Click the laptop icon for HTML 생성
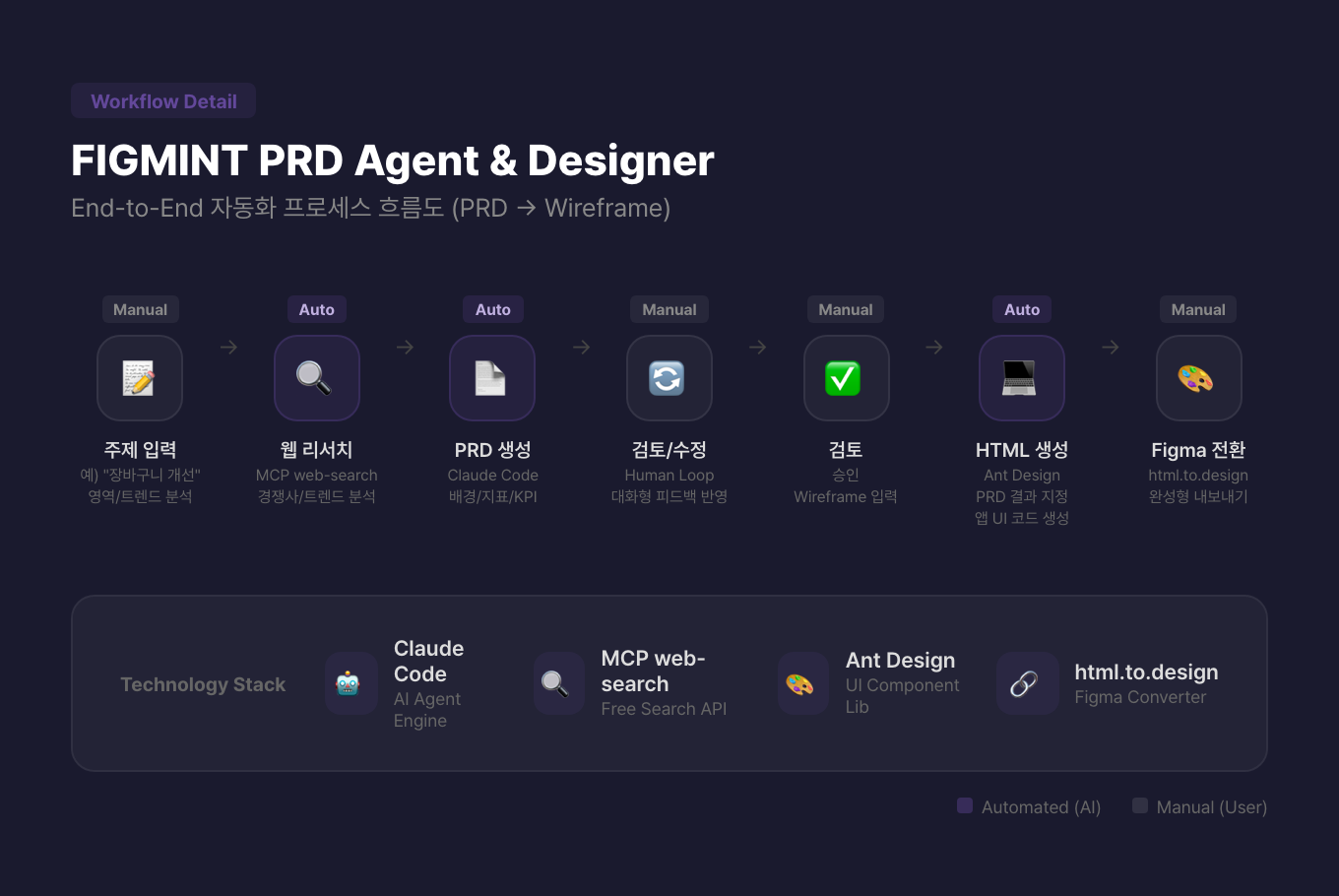The height and width of the screenshot is (896, 1339). tap(1021, 378)
